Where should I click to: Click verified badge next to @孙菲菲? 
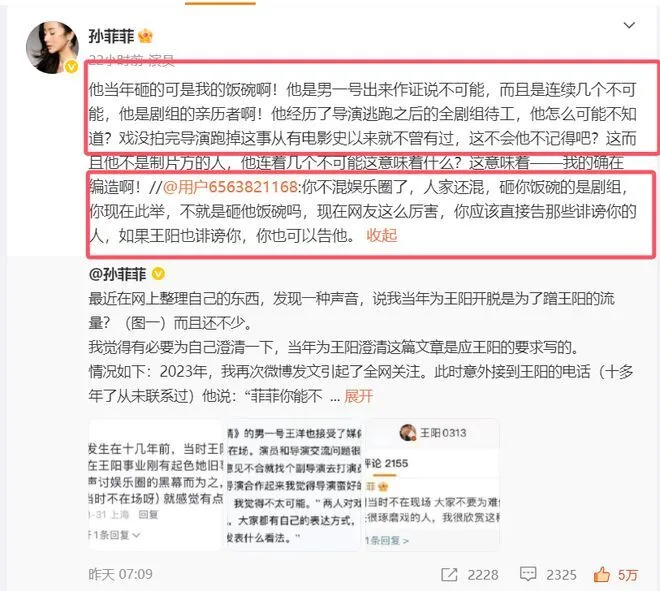[158, 274]
